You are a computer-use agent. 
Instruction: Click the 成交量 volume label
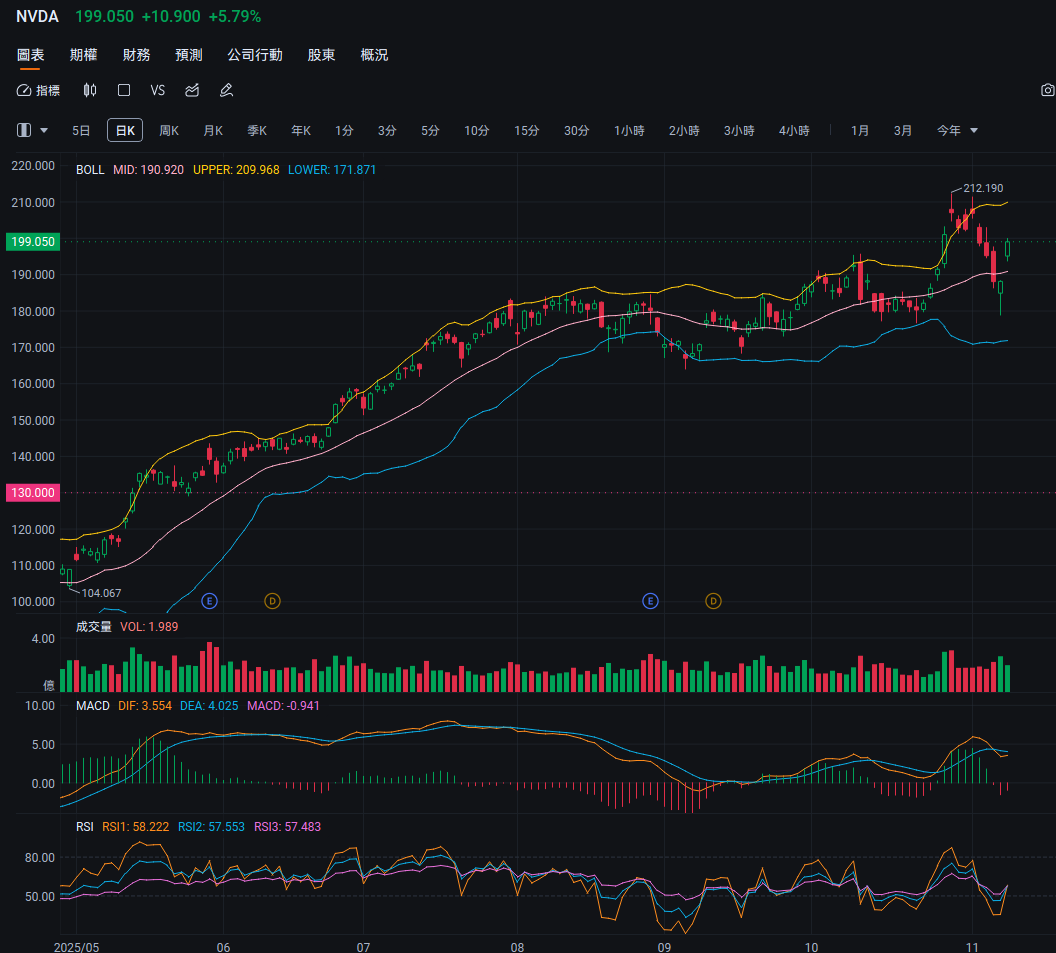pos(94,626)
